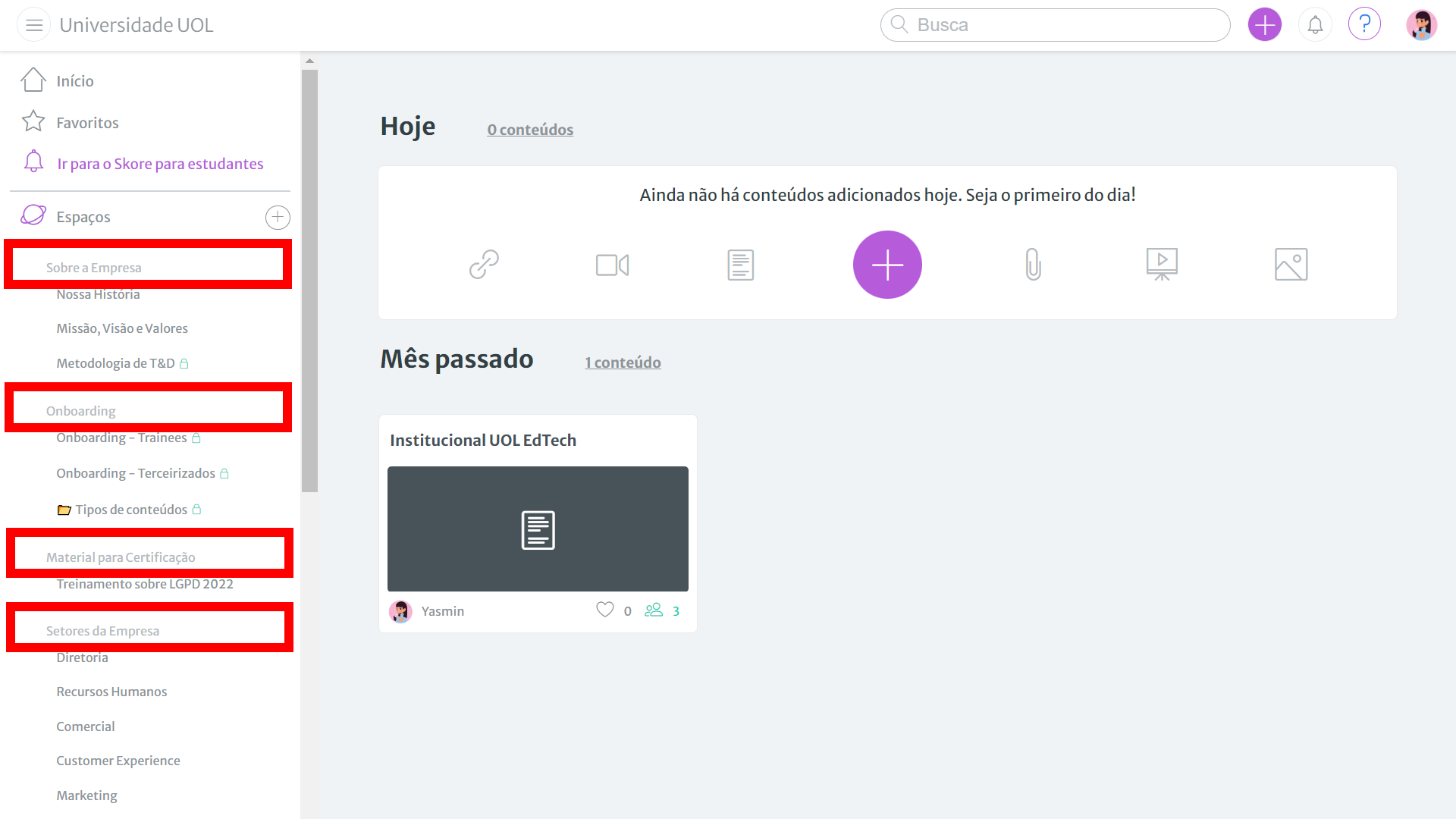
Task: Open the help question mark icon
Action: point(1364,25)
